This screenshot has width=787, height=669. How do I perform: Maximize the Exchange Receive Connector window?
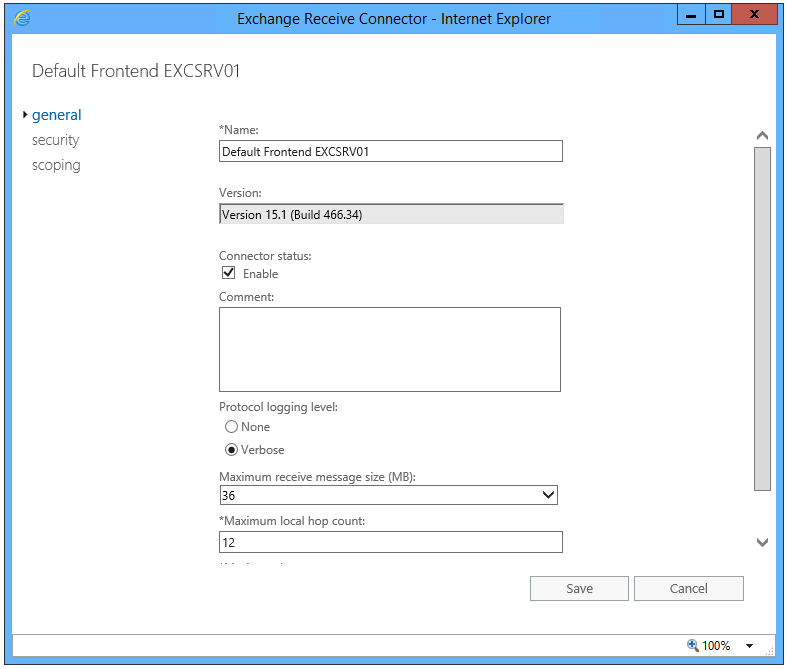[x=718, y=15]
